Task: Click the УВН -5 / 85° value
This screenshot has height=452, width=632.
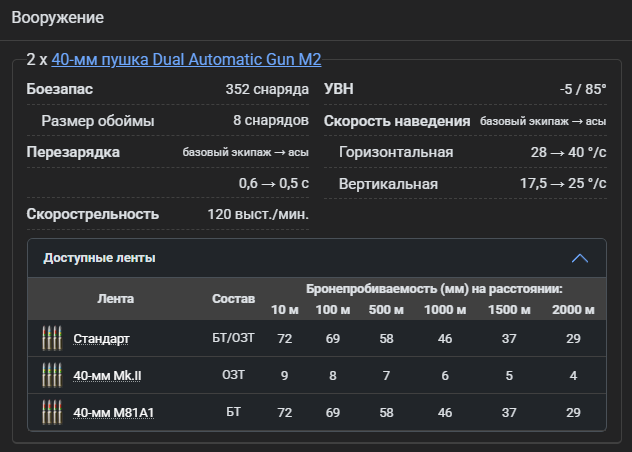Action: [x=583, y=89]
